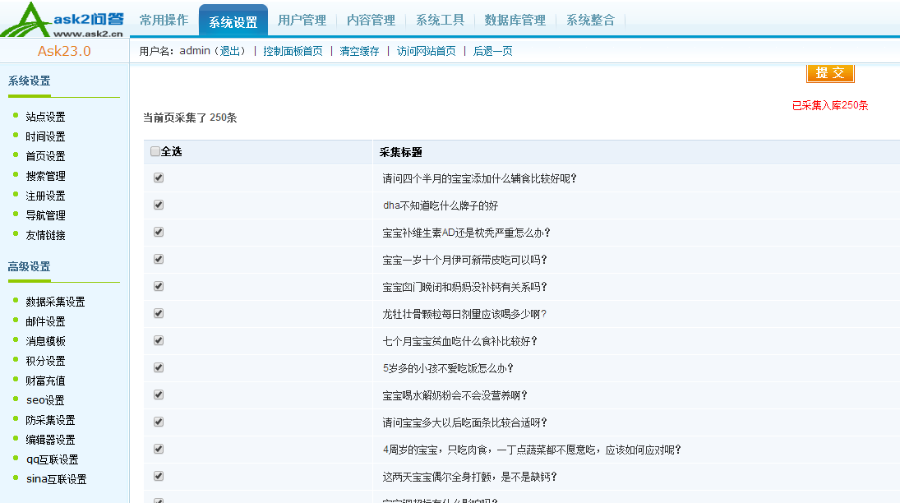Click the title 5岁多的小孩不爱吃饭怎么办

point(448,368)
